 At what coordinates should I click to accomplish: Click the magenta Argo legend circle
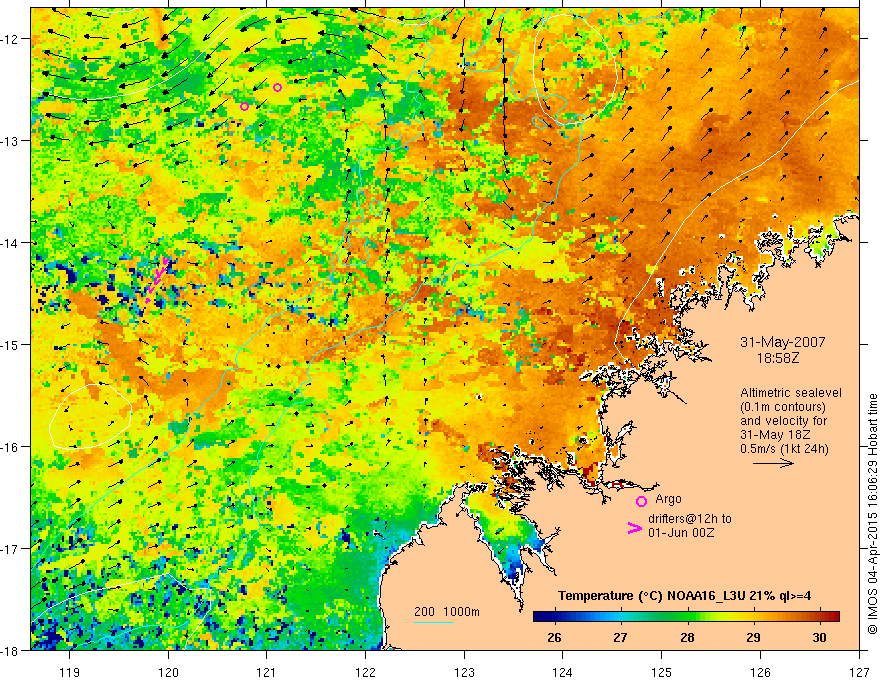click(x=641, y=501)
